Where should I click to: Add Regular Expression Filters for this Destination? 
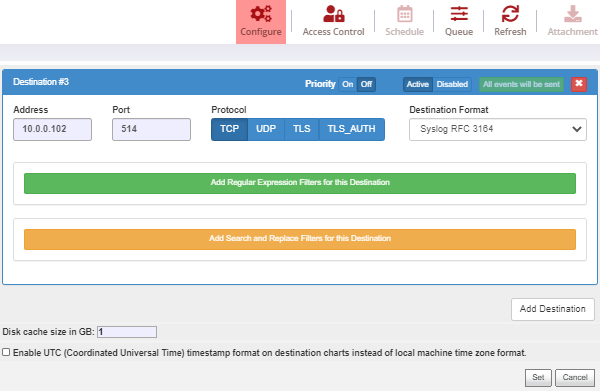[x=300, y=183]
